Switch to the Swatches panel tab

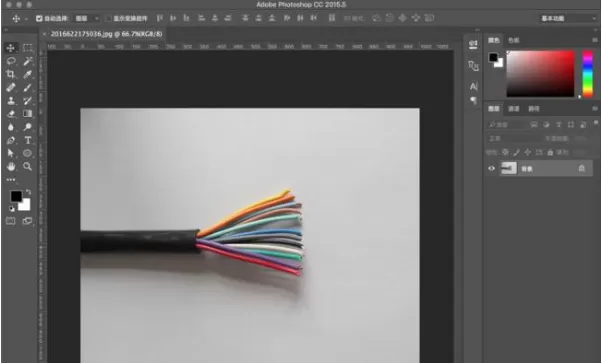pyautogui.click(x=513, y=40)
